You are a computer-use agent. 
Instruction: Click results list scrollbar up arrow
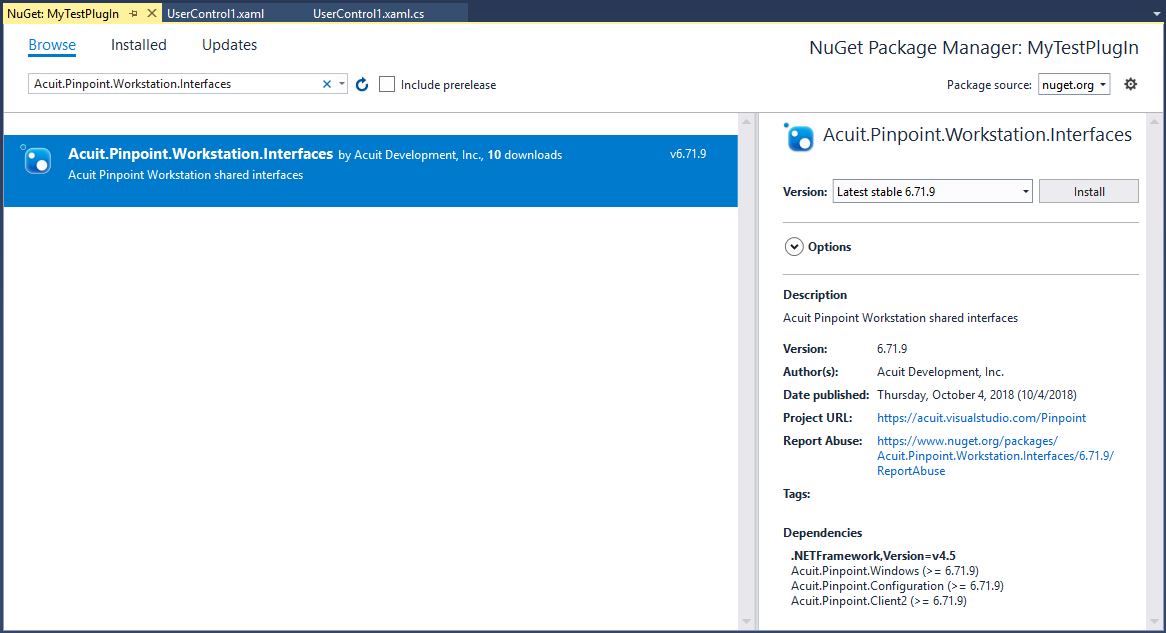pyautogui.click(x=747, y=121)
